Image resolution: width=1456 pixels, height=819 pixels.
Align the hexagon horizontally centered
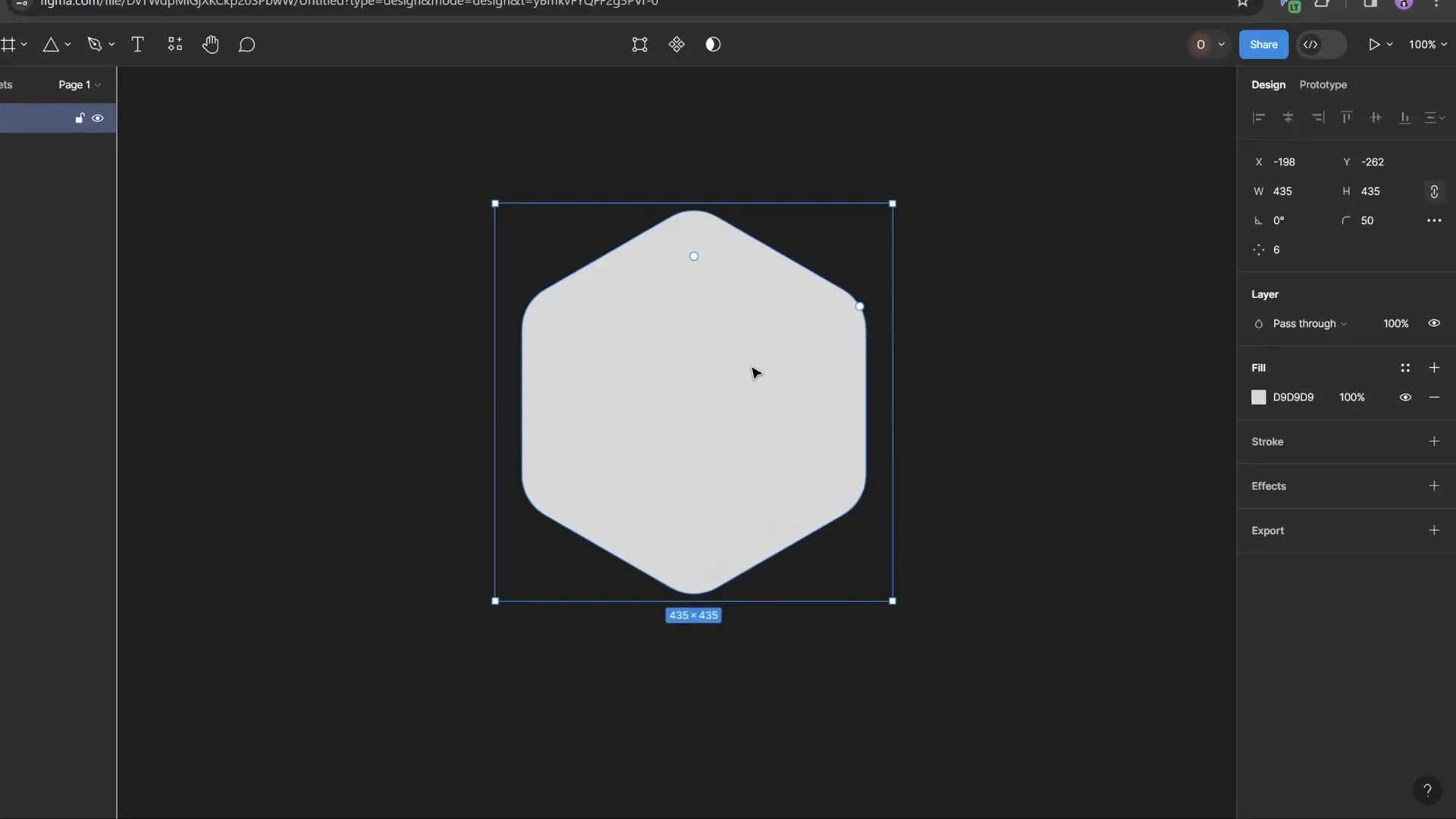pyautogui.click(x=1288, y=118)
